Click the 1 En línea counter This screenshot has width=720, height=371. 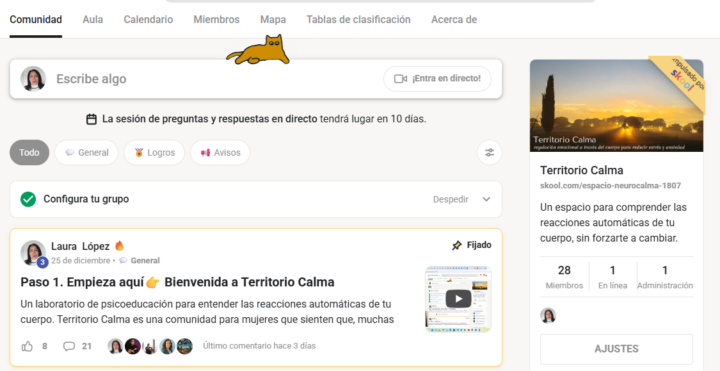pos(613,277)
